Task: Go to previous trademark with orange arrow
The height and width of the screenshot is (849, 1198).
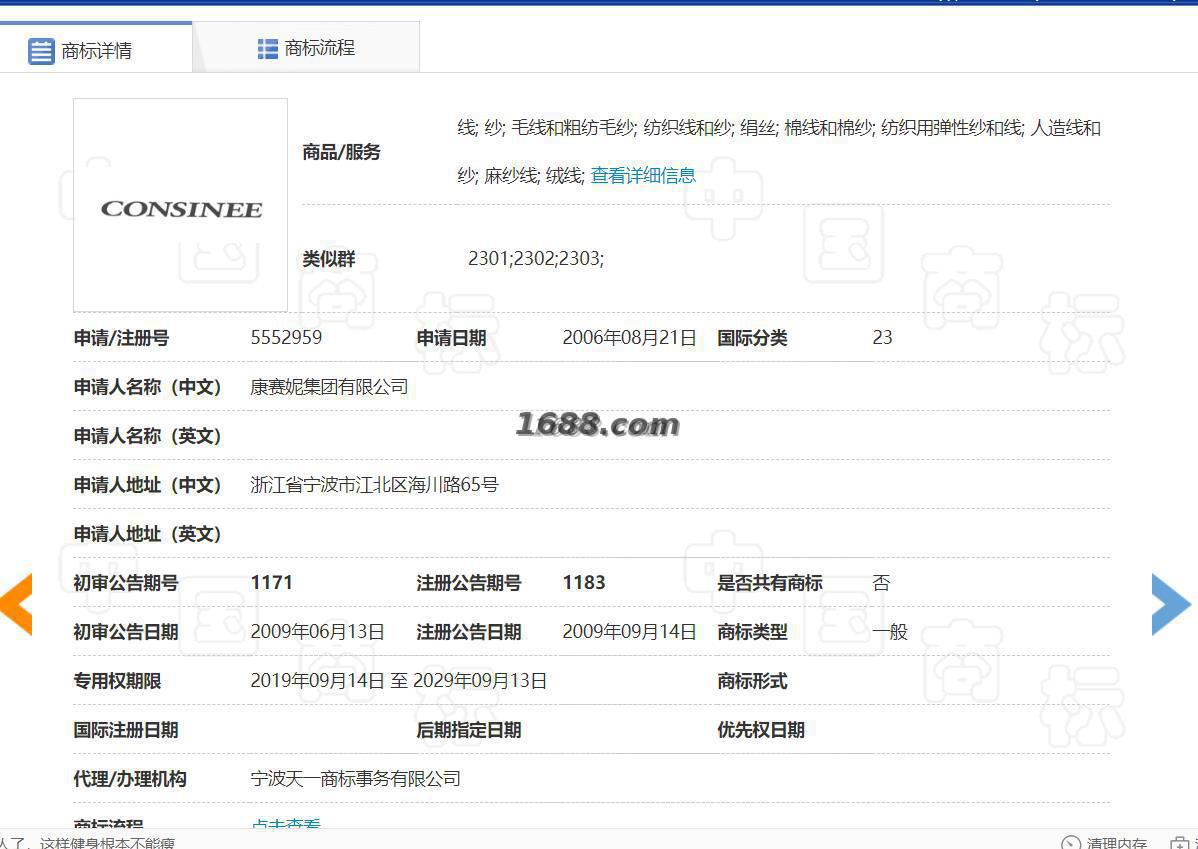Action: 16,604
